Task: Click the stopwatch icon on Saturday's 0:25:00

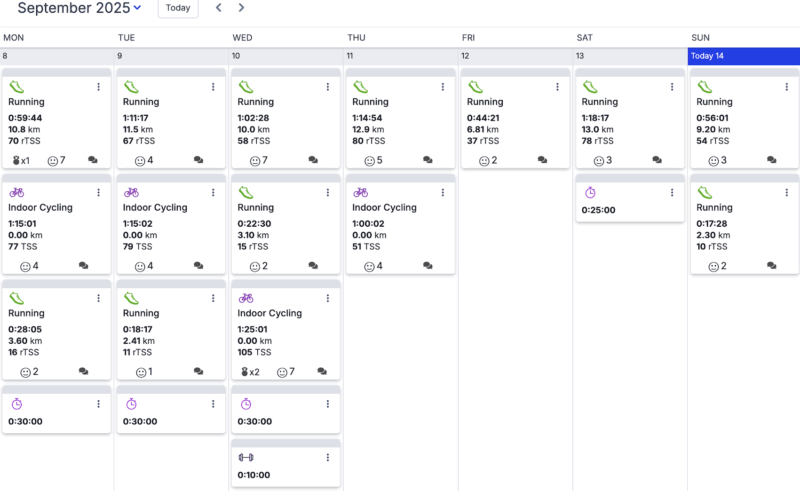Action: tap(590, 192)
